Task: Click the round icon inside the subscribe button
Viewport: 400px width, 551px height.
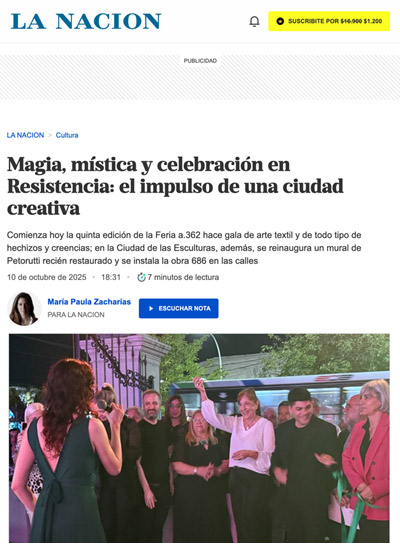Action: [x=280, y=21]
